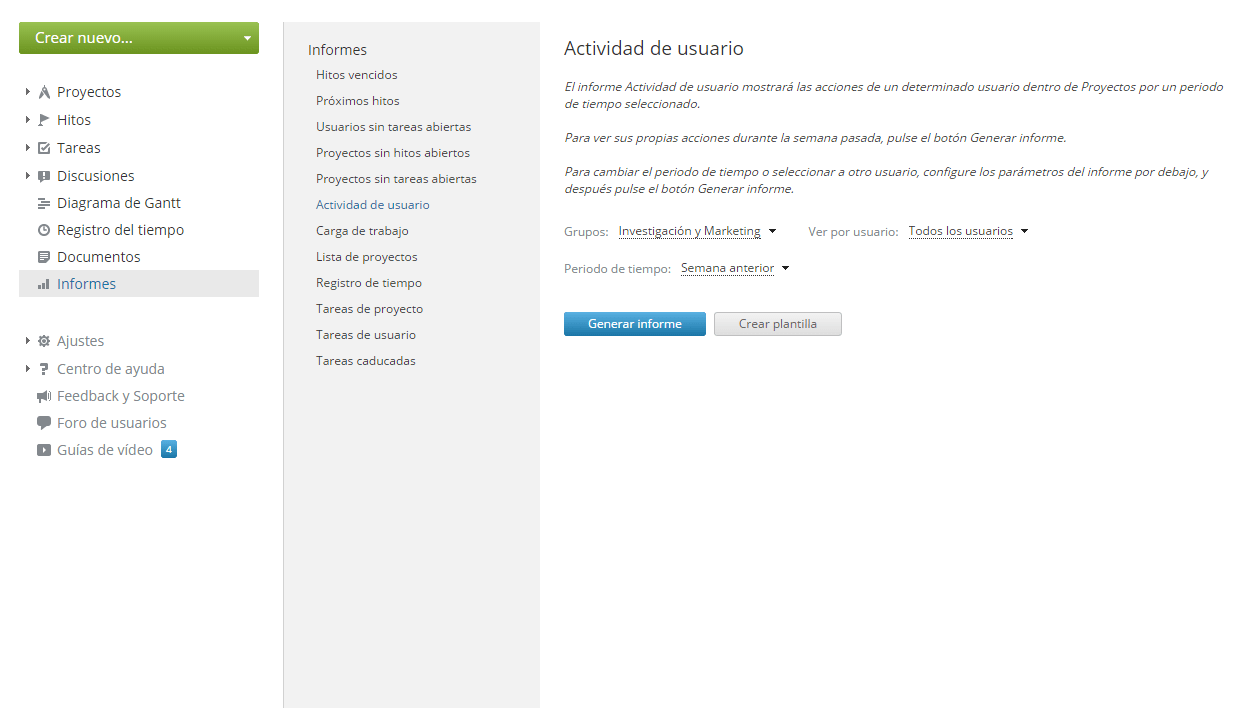Screen dimensions: 1240x708
Task: Open Feedback y Soporte link
Action: point(121,396)
